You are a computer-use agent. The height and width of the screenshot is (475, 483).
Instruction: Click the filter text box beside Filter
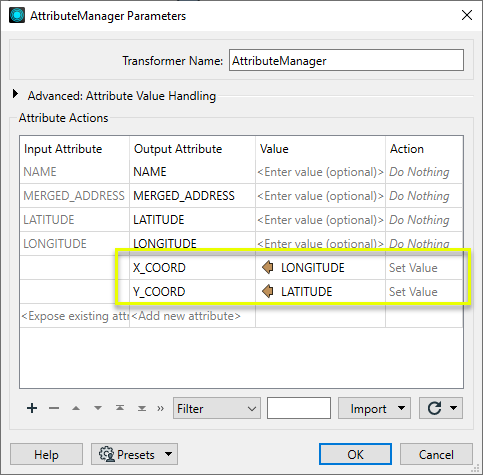(299, 408)
